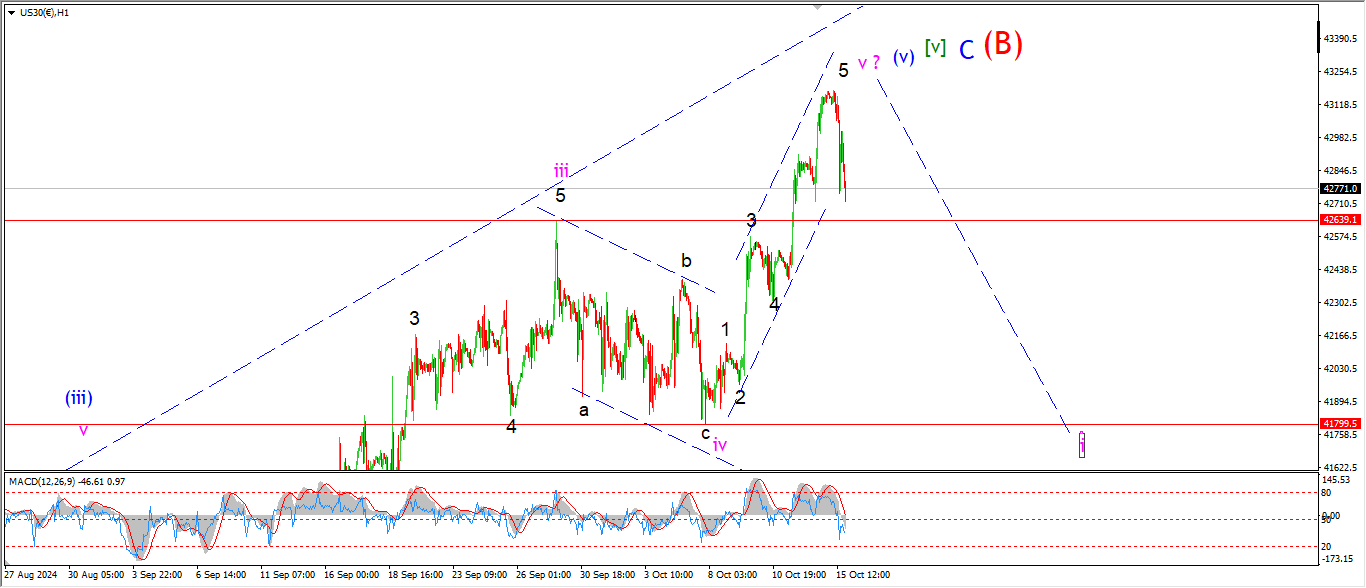Click the 15 Oct 12:00 time label
The height and width of the screenshot is (588, 1366).
tap(862, 575)
